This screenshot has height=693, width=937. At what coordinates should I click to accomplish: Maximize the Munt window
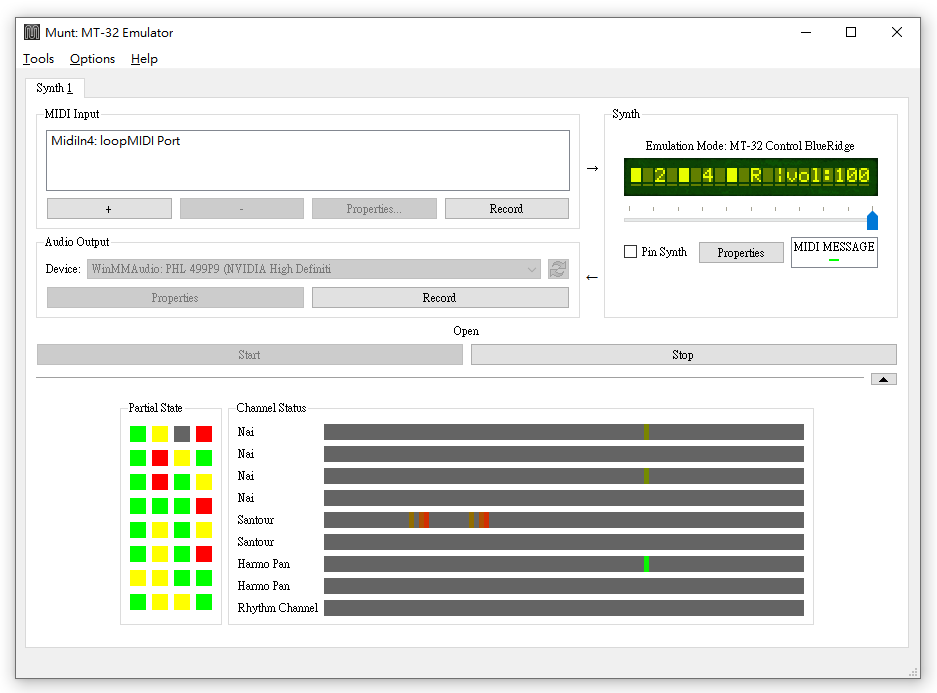[x=851, y=32]
